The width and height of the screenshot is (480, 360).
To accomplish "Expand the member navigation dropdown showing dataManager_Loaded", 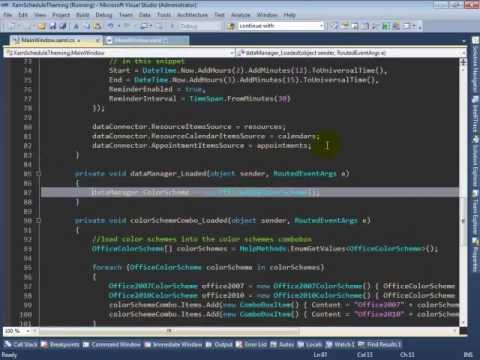I will pyautogui.click(x=463, y=53).
